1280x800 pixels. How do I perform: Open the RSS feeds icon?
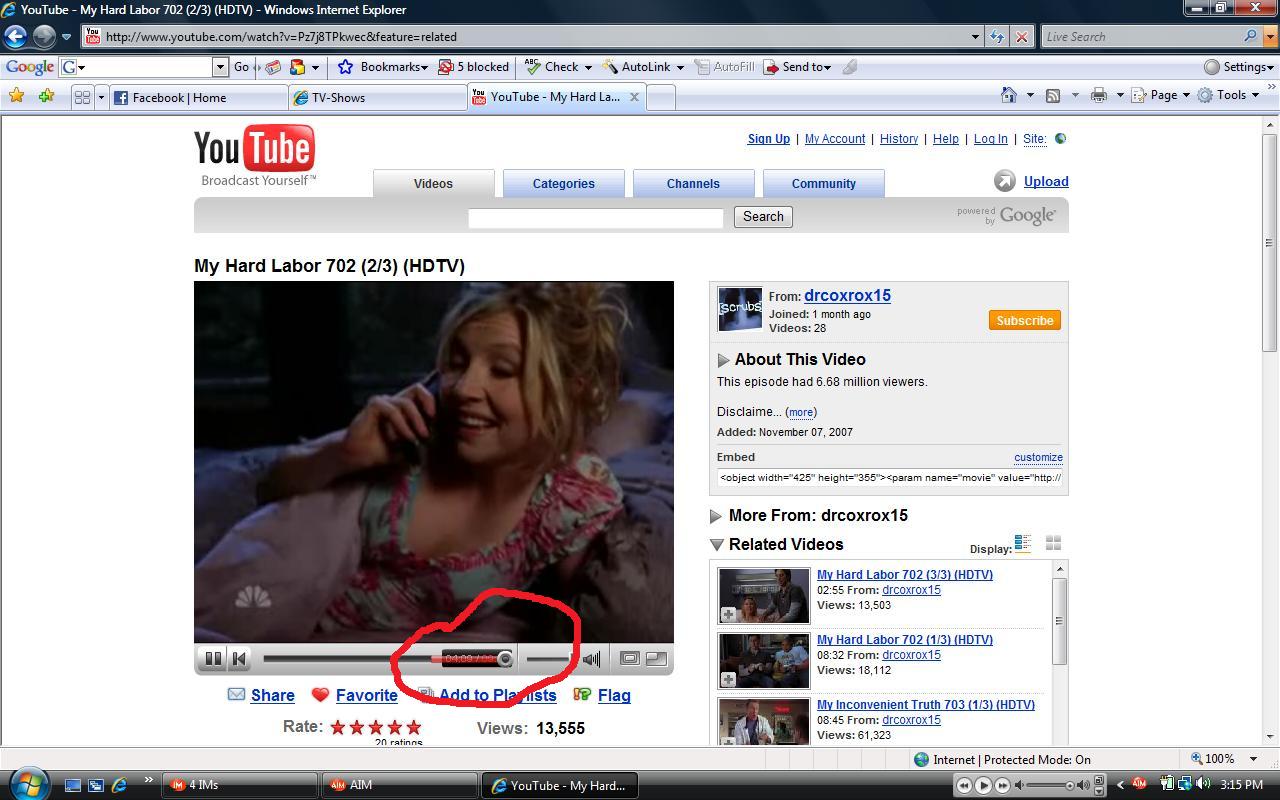(1053, 96)
